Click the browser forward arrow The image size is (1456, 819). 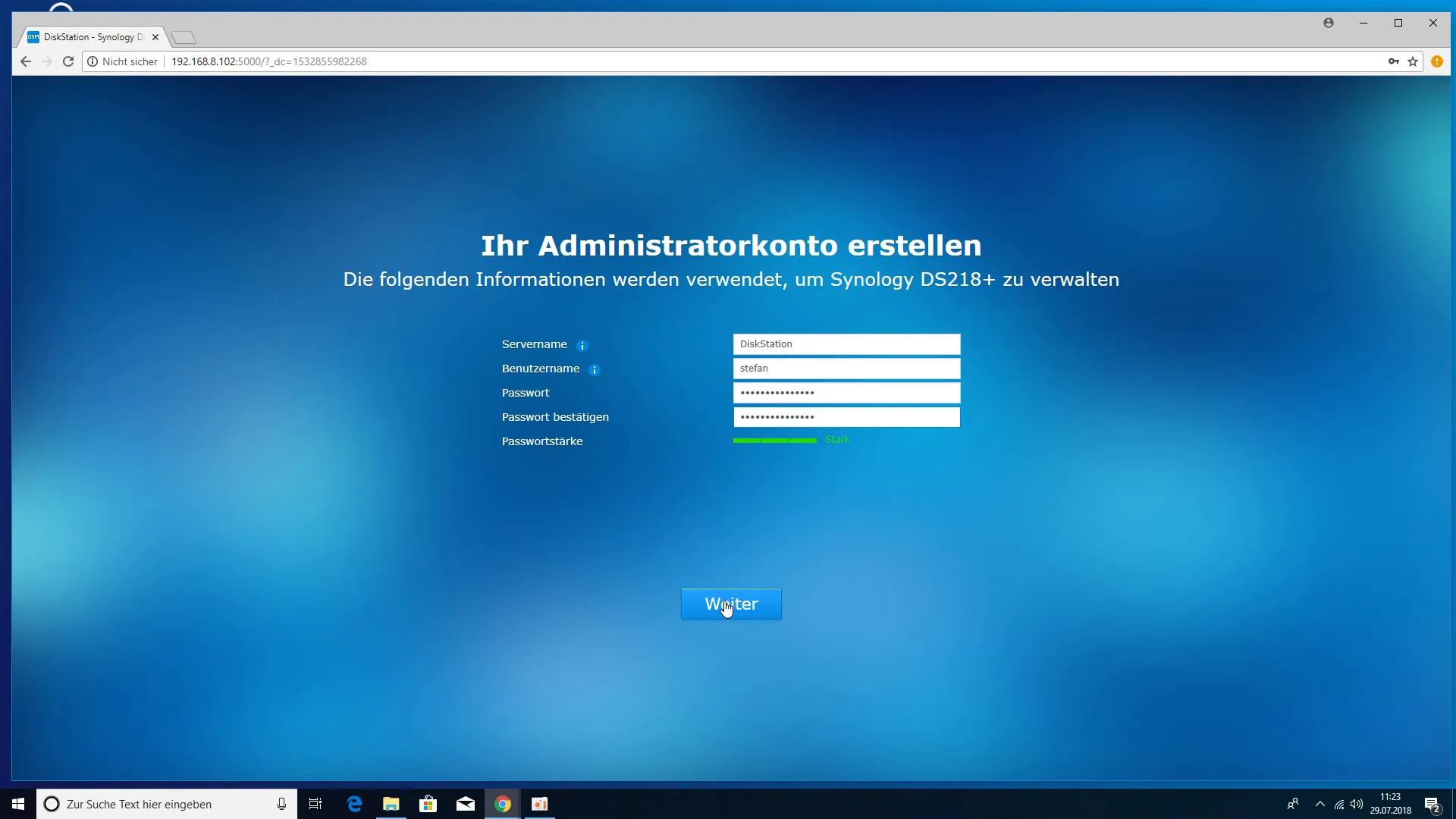pos(47,61)
